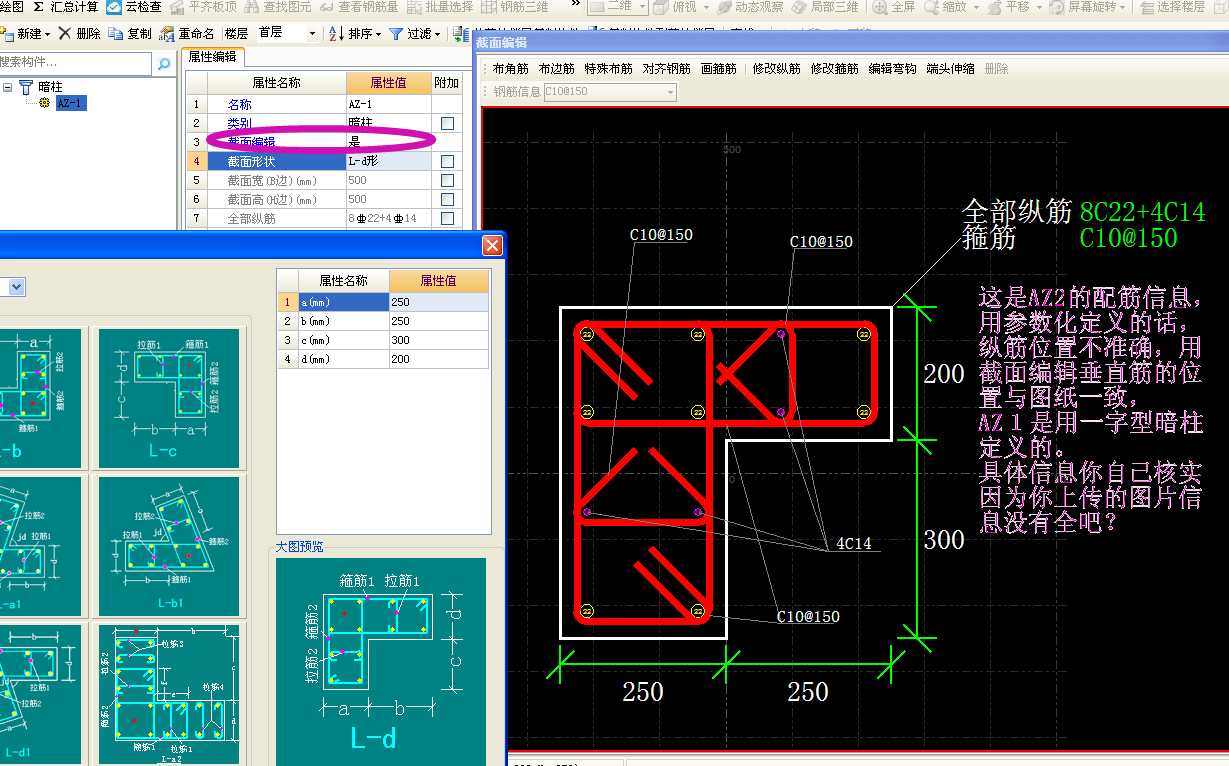Click 全屏 fullscreen icon
Screen dimensions: 1229x766
pyautogui.click(x=879, y=7)
